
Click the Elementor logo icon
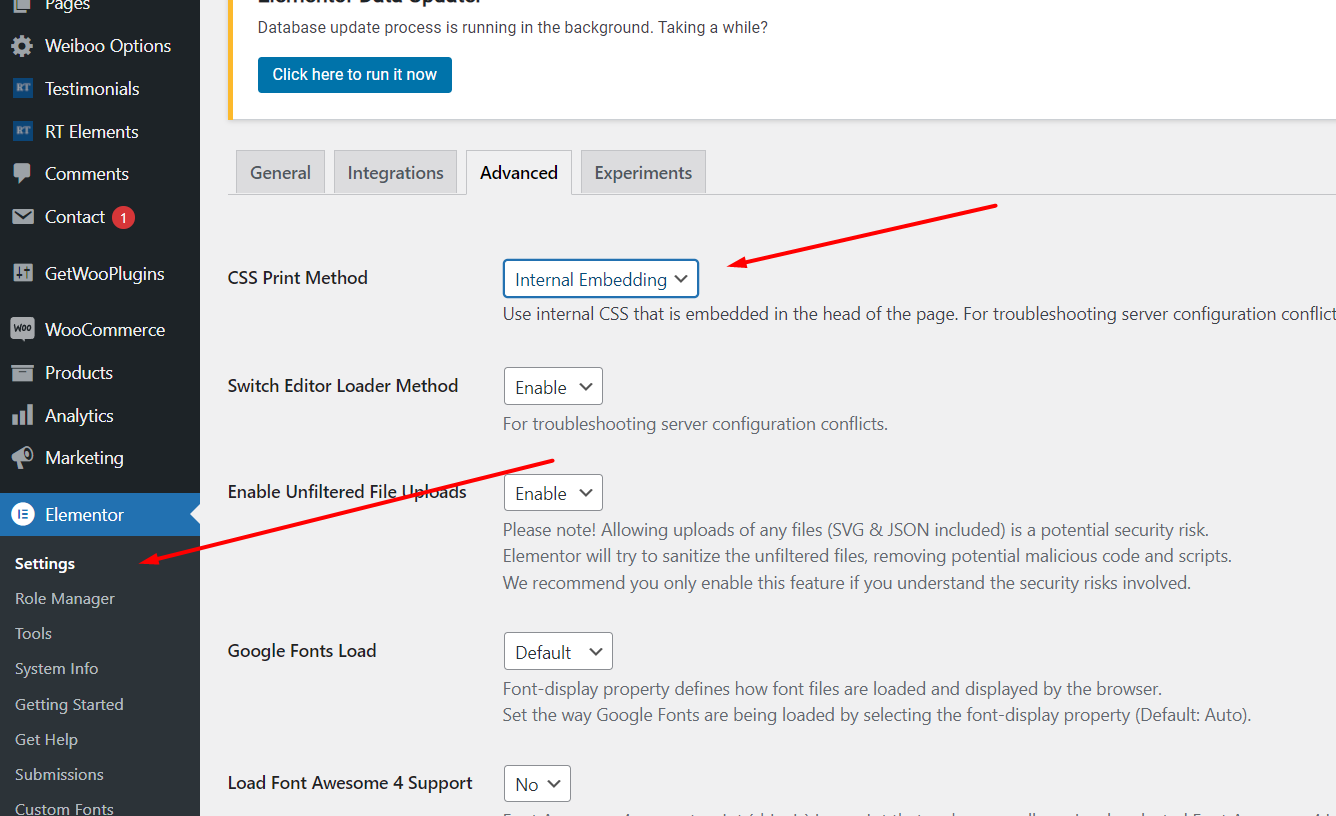[x=22, y=515]
